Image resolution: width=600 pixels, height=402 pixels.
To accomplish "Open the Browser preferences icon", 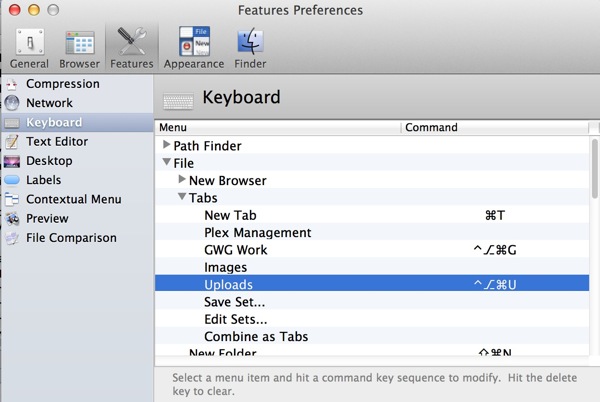I will 79,48.
